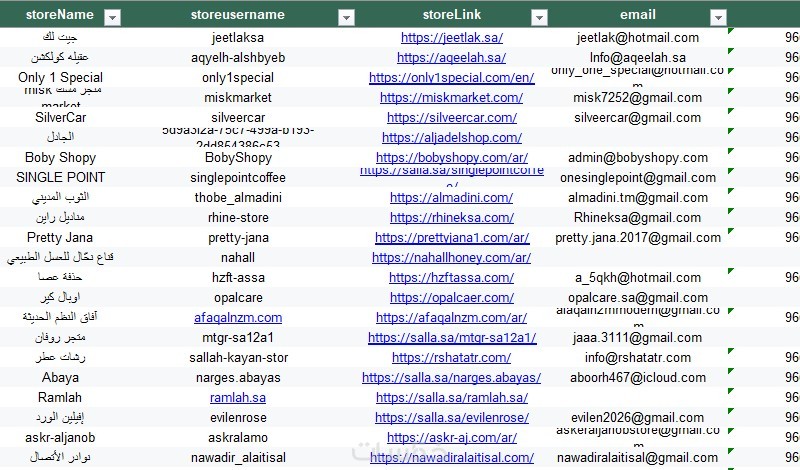Click the green error indicator beside Info@aqeelah.sa

click(x=731, y=51)
